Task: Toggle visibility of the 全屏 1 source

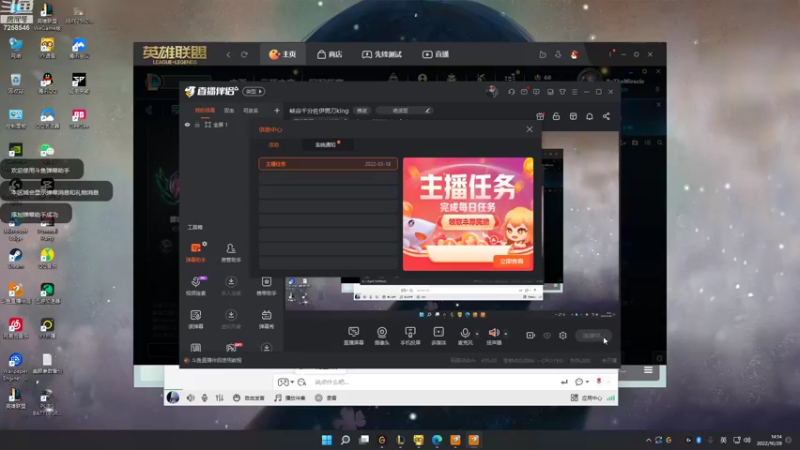Action: coord(187,124)
